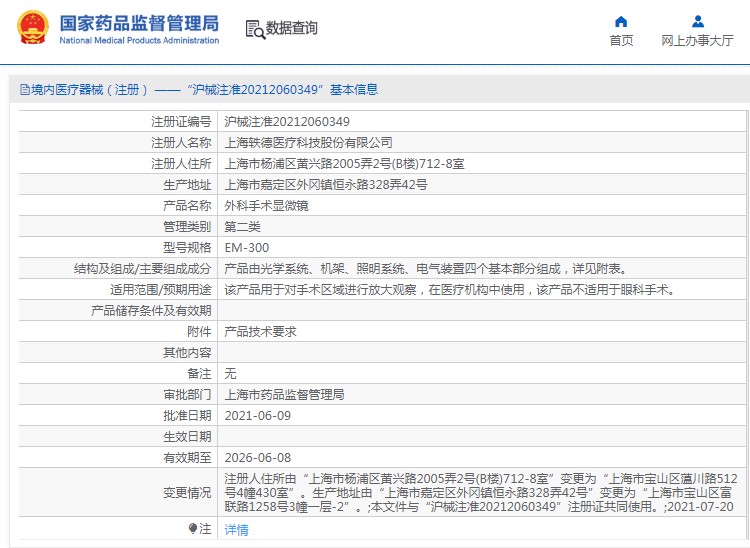Viewport: 750px width, 548px height.
Task: Select approval date 2021-06-09
Action: 257,416
